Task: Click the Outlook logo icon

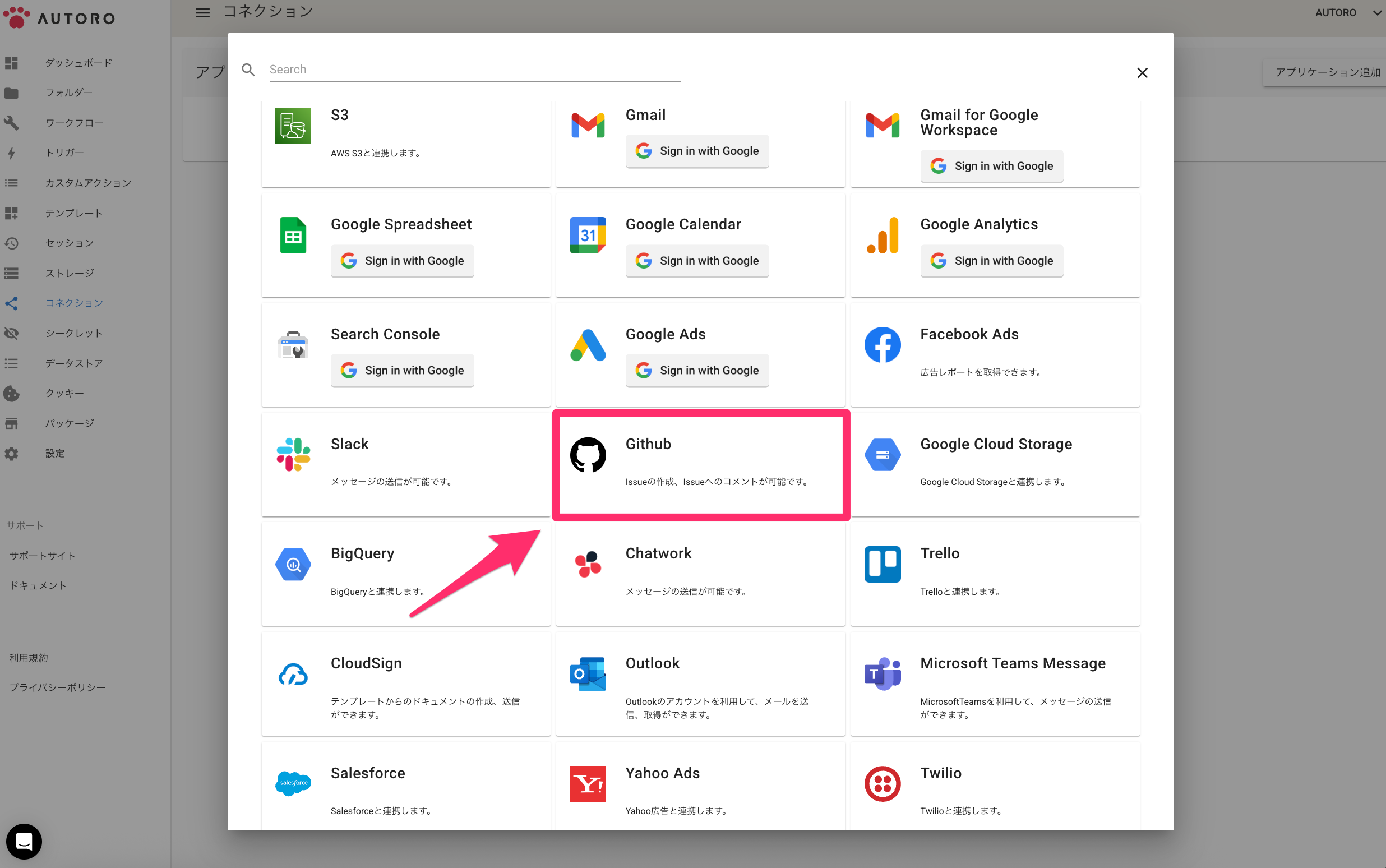Action: [588, 674]
